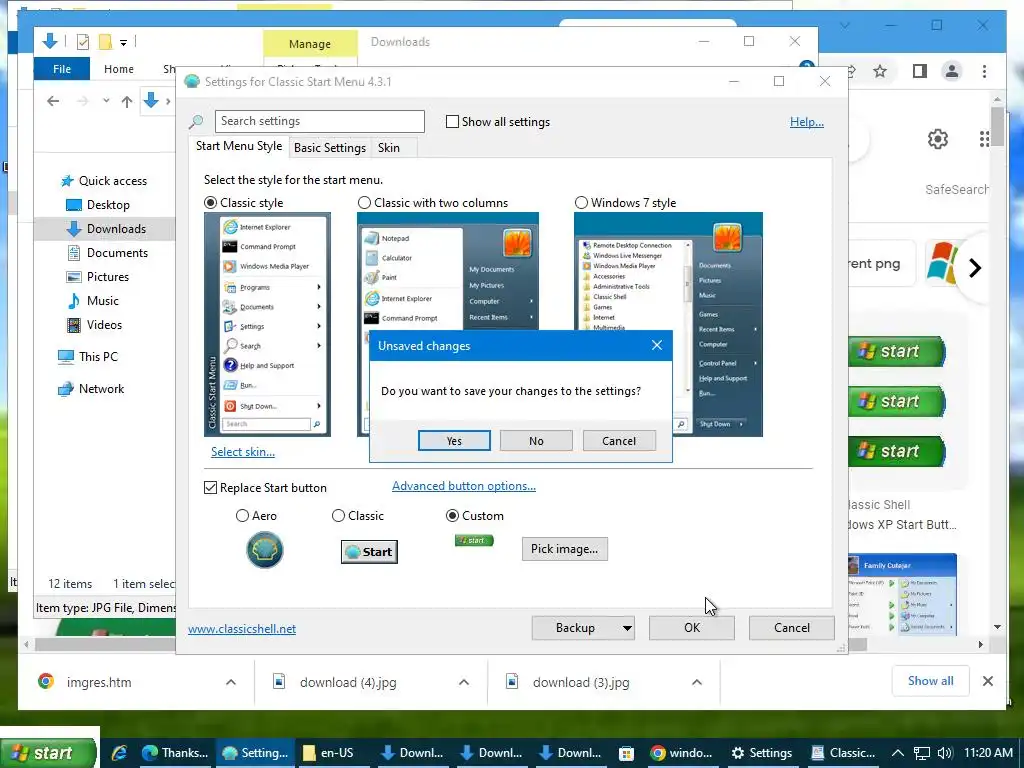Click next arrow in Google image chips
The width and height of the screenshot is (1024, 768).
[975, 268]
